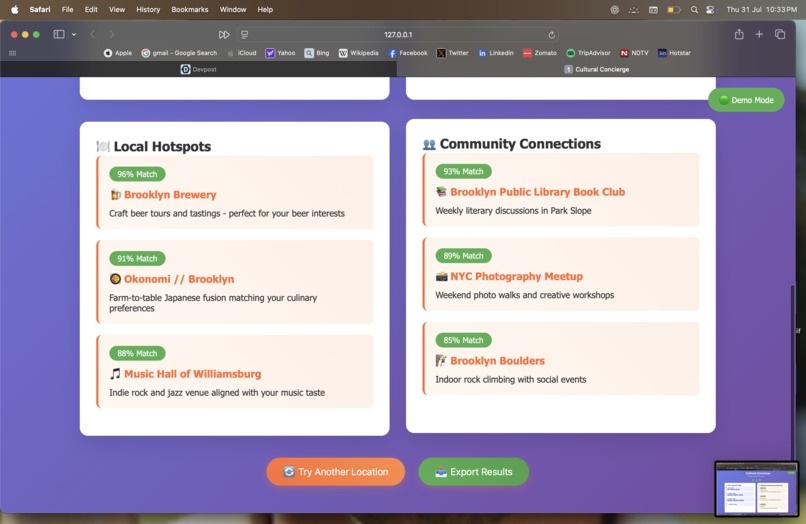This screenshot has height=524, width=806.
Task: Open Brooklyn Public Library Book Club title
Action: pyautogui.click(x=538, y=192)
